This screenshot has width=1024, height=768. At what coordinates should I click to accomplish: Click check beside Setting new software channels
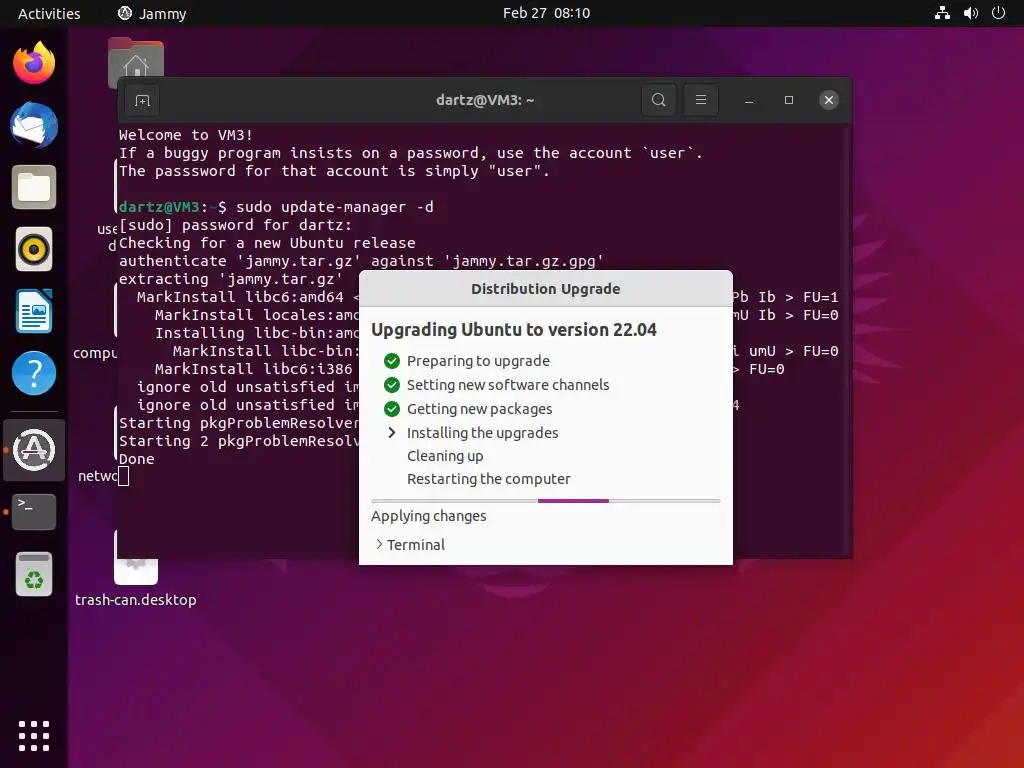[392, 385]
